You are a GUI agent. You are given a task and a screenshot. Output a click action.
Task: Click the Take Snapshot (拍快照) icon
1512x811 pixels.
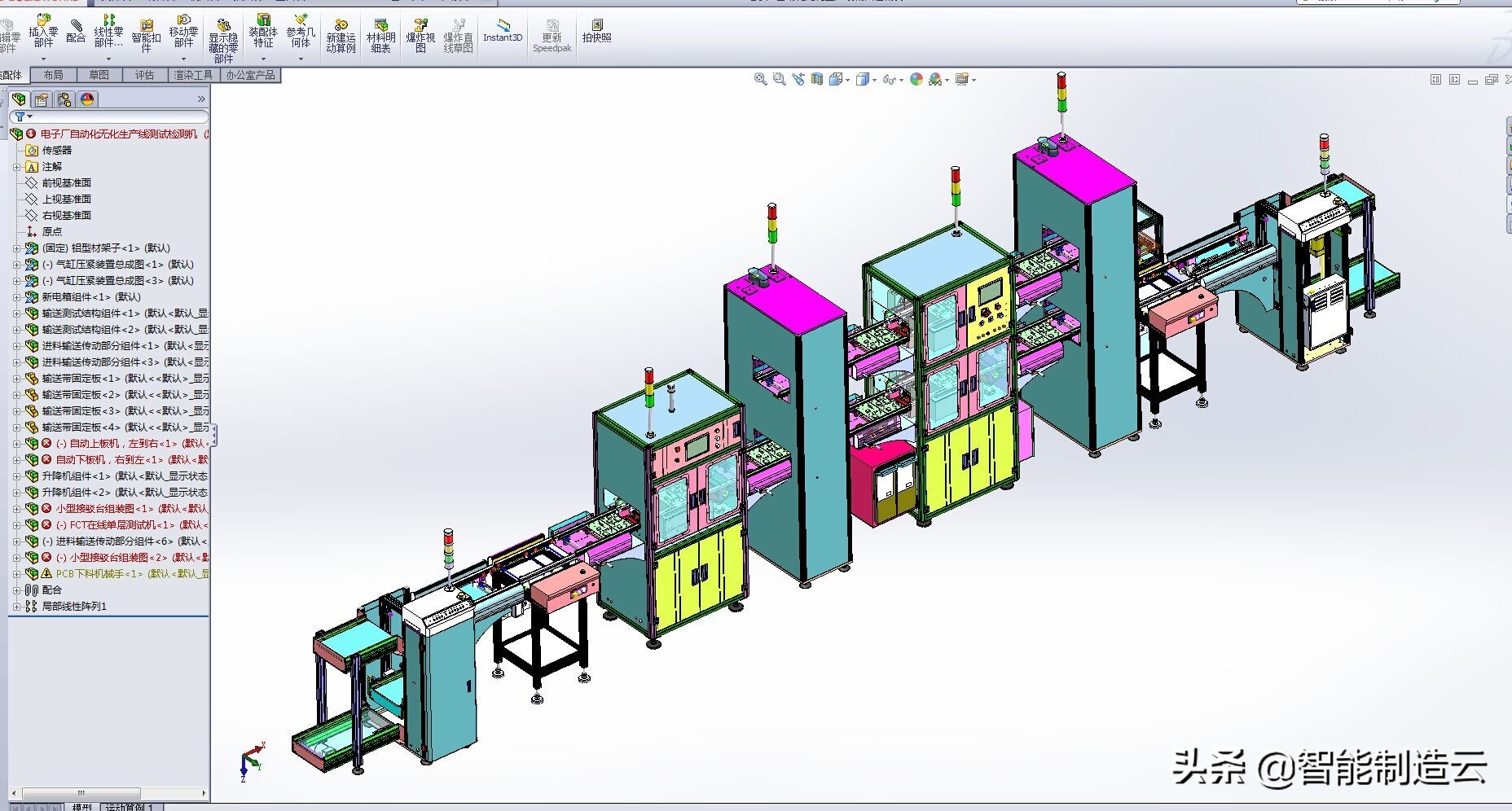(x=596, y=31)
